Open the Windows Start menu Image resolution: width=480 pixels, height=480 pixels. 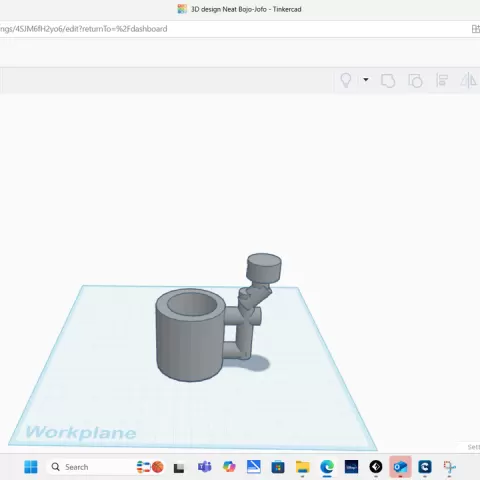coord(31,467)
